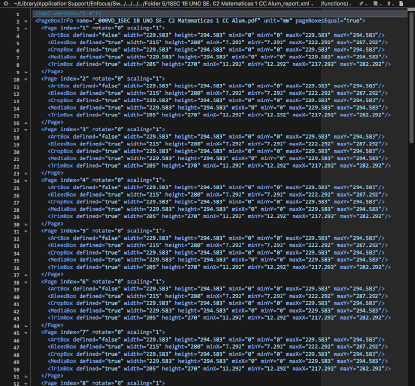
Task: Collapse the Page index="1" fold on line 3
Action: [x=26, y=29]
